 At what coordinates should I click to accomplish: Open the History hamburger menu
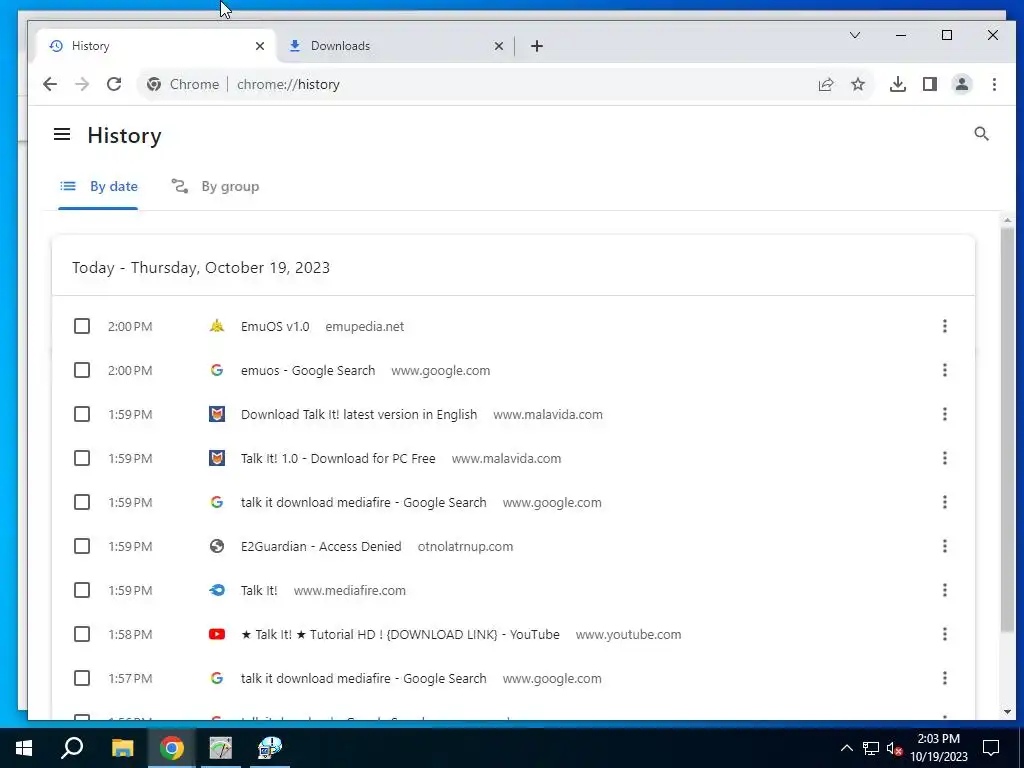click(x=62, y=134)
